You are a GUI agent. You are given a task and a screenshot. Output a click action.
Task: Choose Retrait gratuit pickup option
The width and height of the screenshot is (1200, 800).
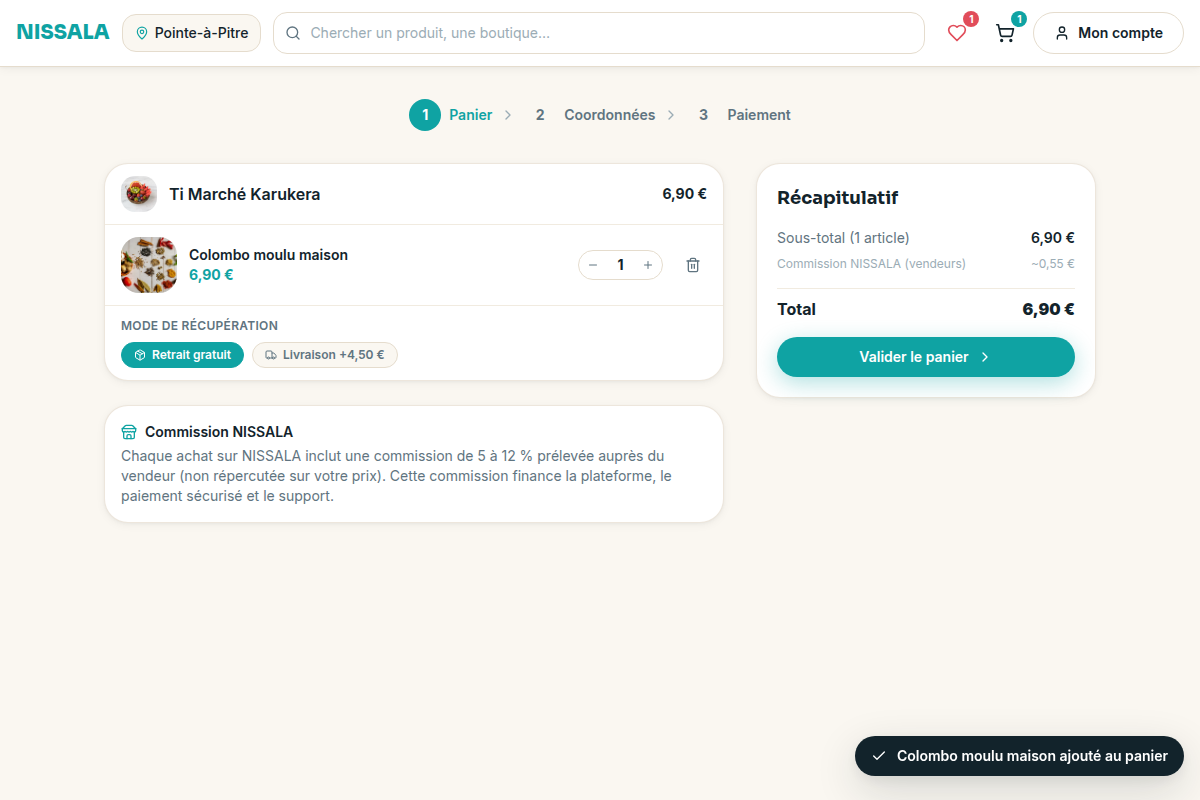tap(182, 355)
